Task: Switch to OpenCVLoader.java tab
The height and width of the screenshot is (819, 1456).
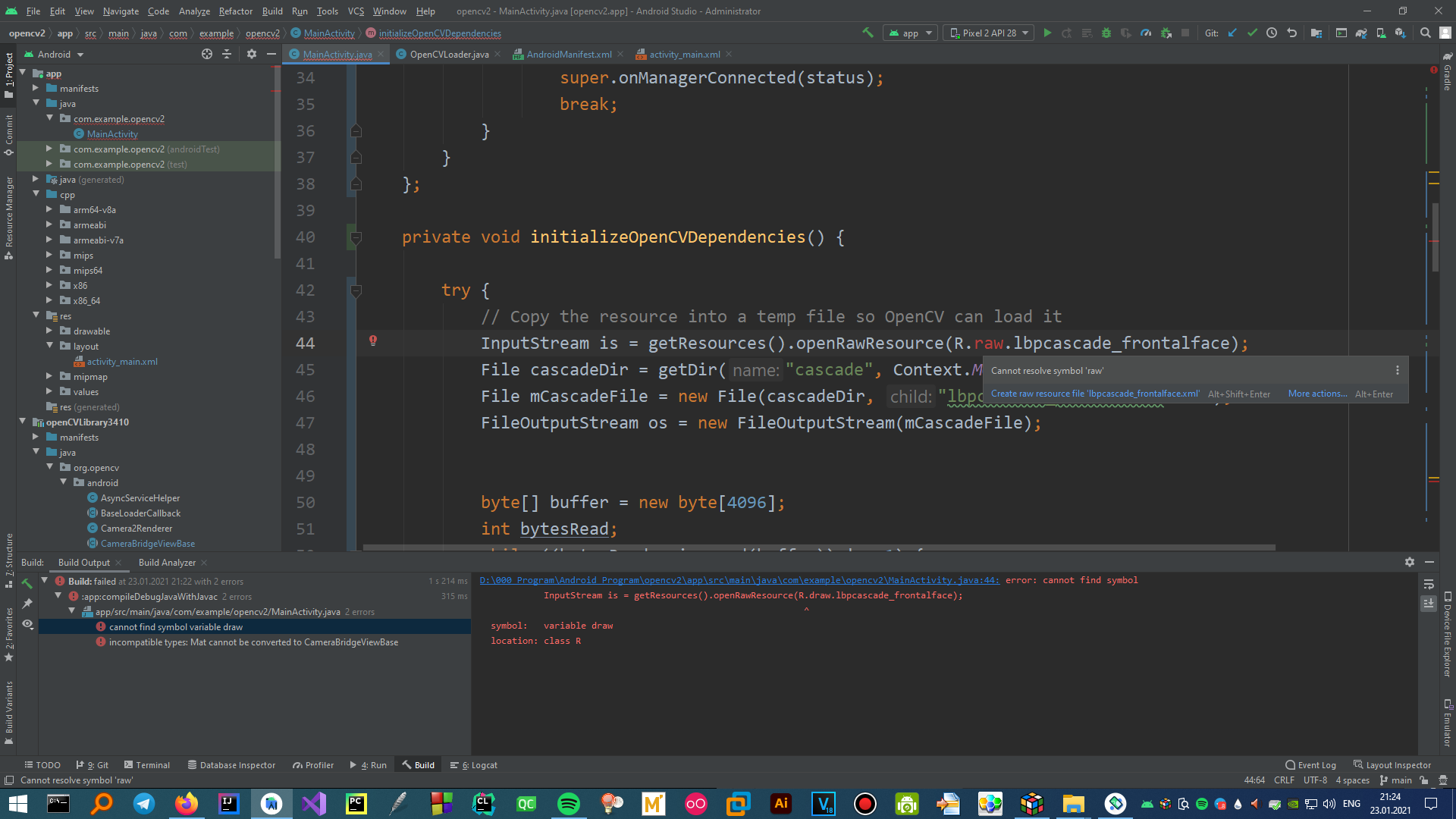Action: [x=449, y=54]
